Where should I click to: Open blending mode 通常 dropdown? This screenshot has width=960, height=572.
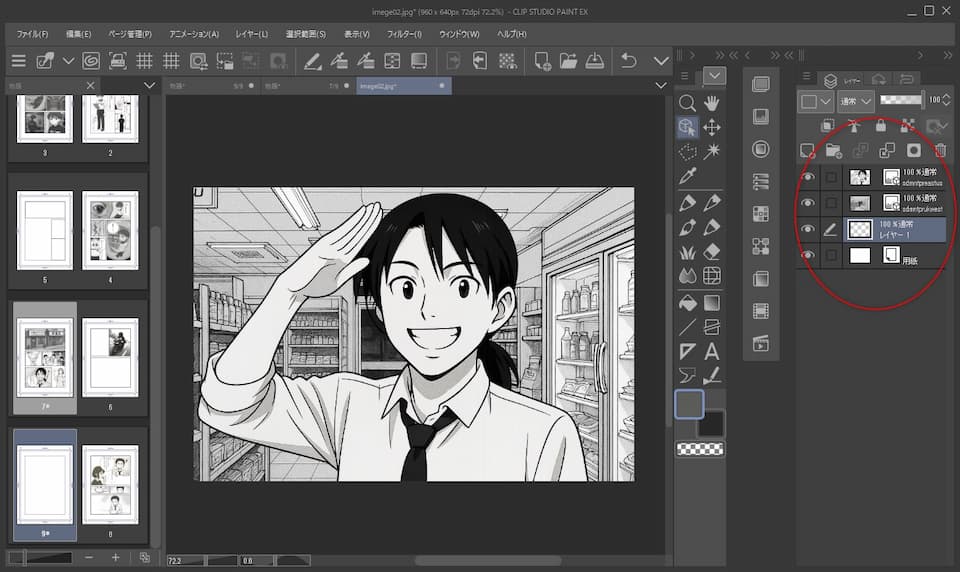[x=855, y=101]
